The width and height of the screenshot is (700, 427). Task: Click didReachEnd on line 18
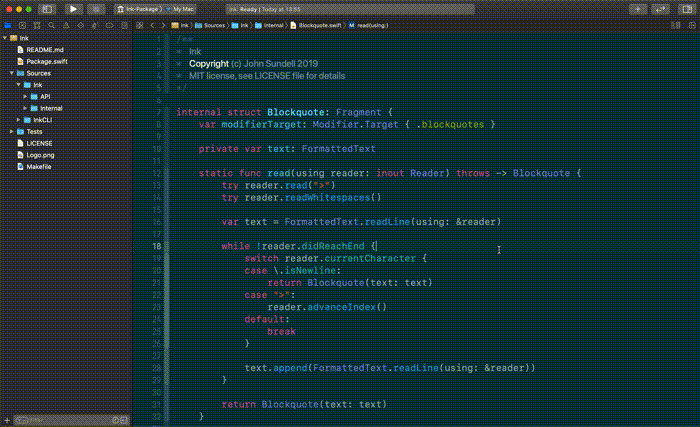tap(333, 246)
